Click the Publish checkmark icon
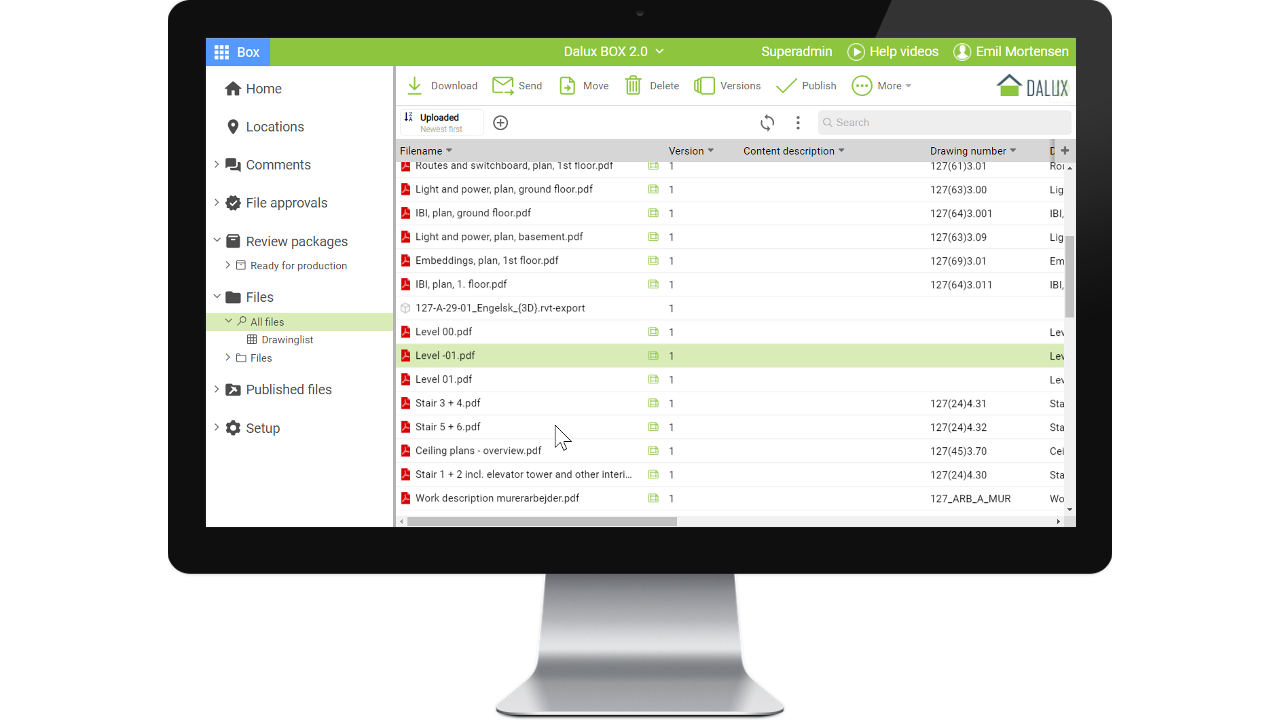Screen dimensions: 1280x720 tap(786, 86)
